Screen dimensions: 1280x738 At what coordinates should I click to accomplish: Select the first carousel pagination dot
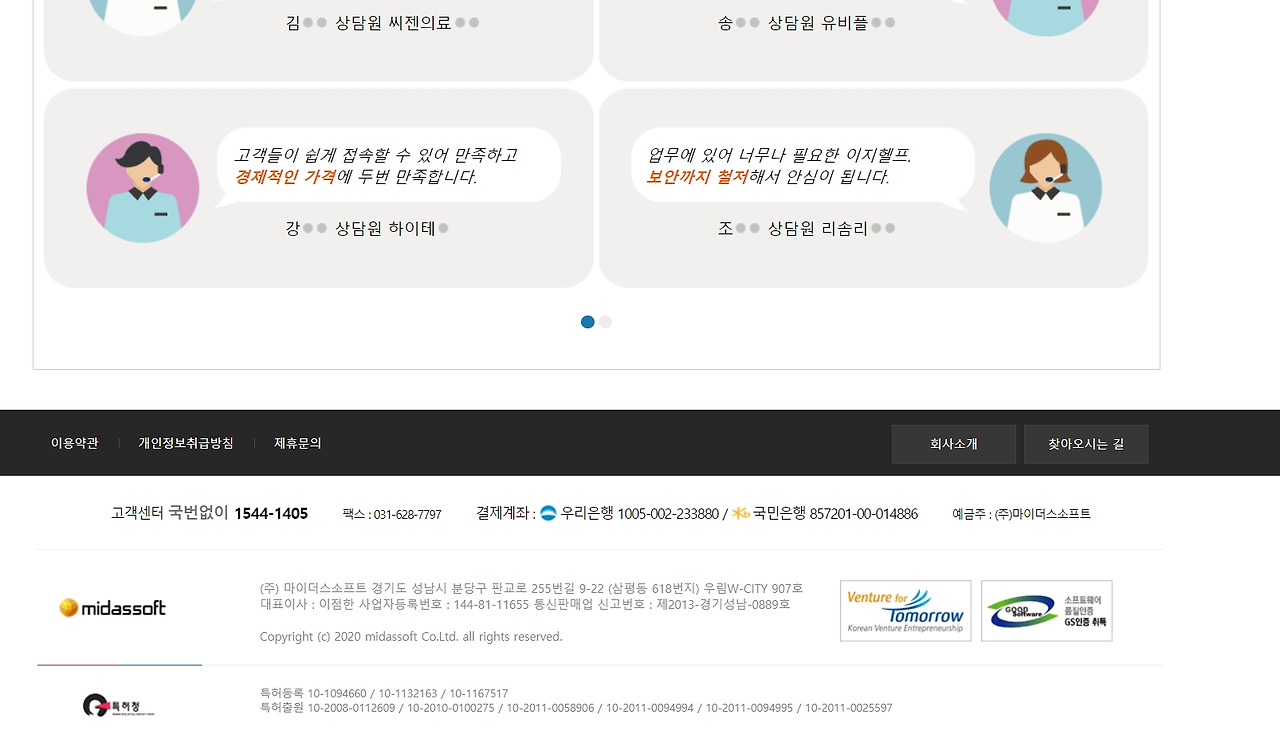[x=588, y=321]
